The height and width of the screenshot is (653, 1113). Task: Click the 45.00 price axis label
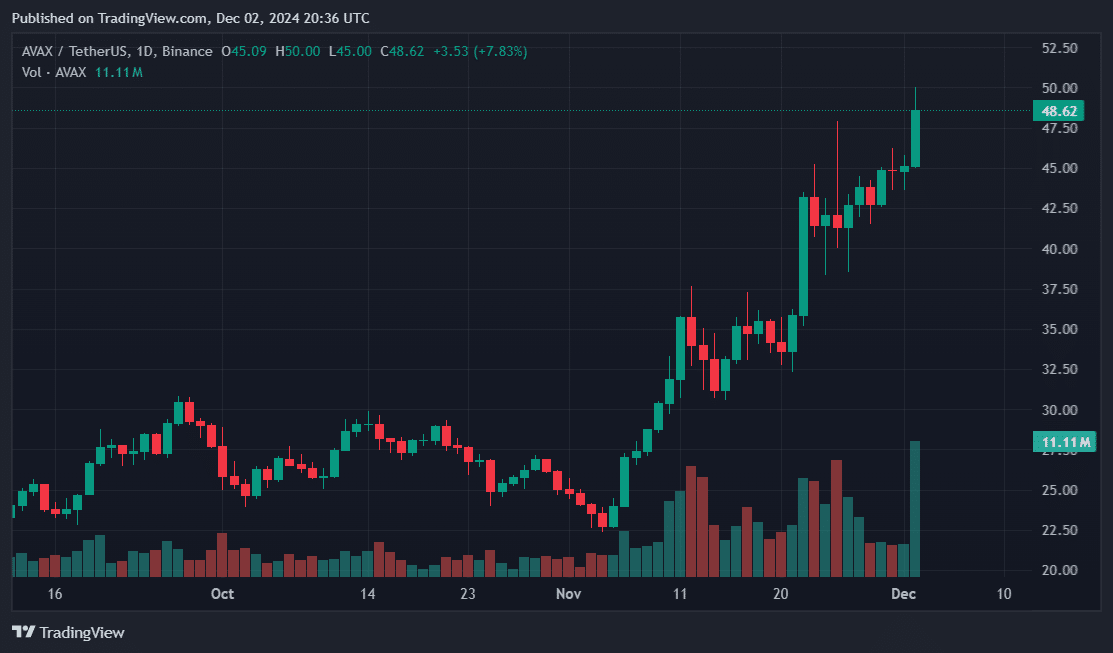coord(1059,168)
